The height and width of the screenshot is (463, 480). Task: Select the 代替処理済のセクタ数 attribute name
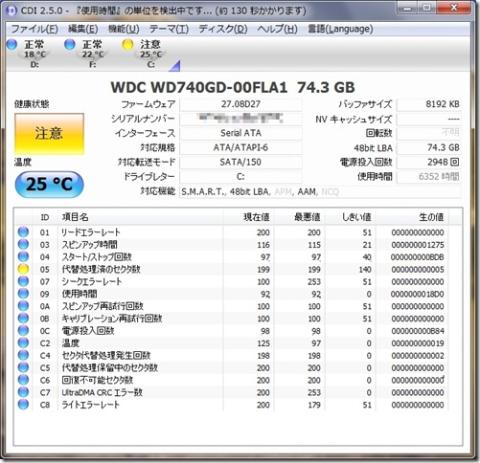pos(101,269)
